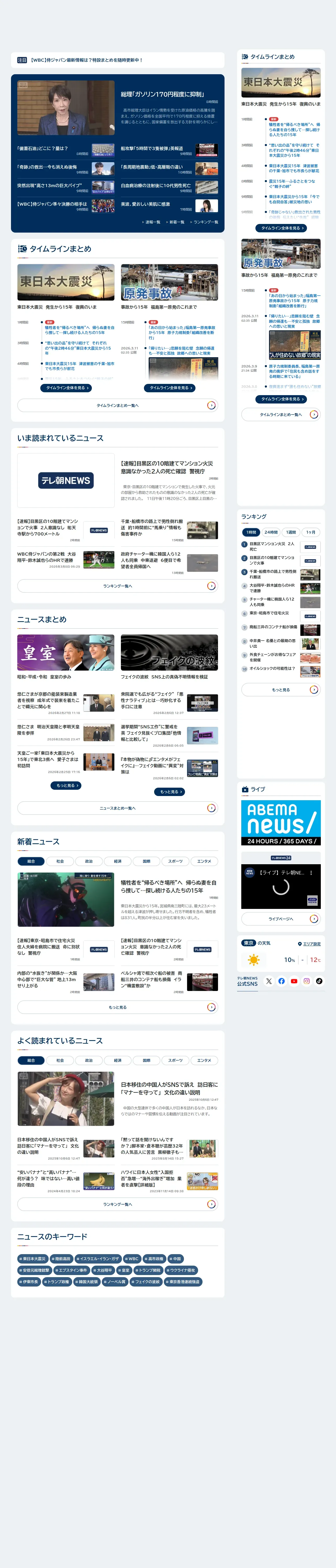Select 総合 tab under 新着ニュース
The height and width of the screenshot is (1568, 336).
[31, 861]
